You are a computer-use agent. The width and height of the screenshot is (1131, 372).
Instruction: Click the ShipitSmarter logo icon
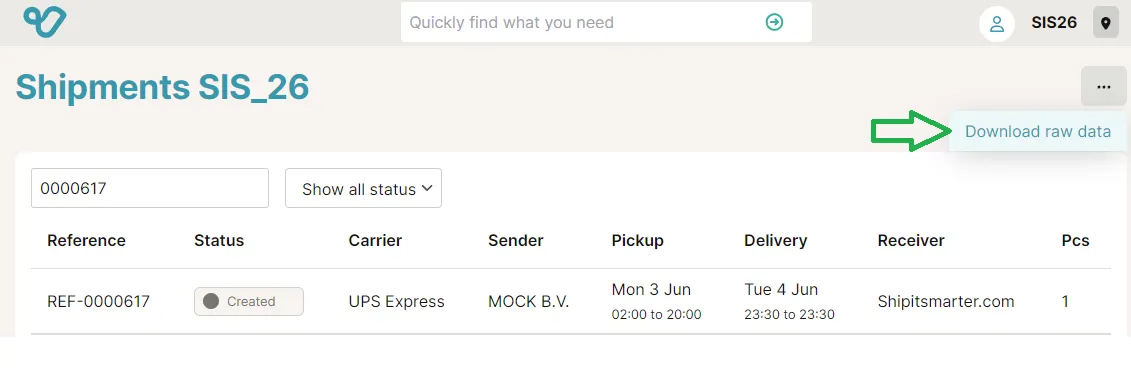[x=45, y=22]
